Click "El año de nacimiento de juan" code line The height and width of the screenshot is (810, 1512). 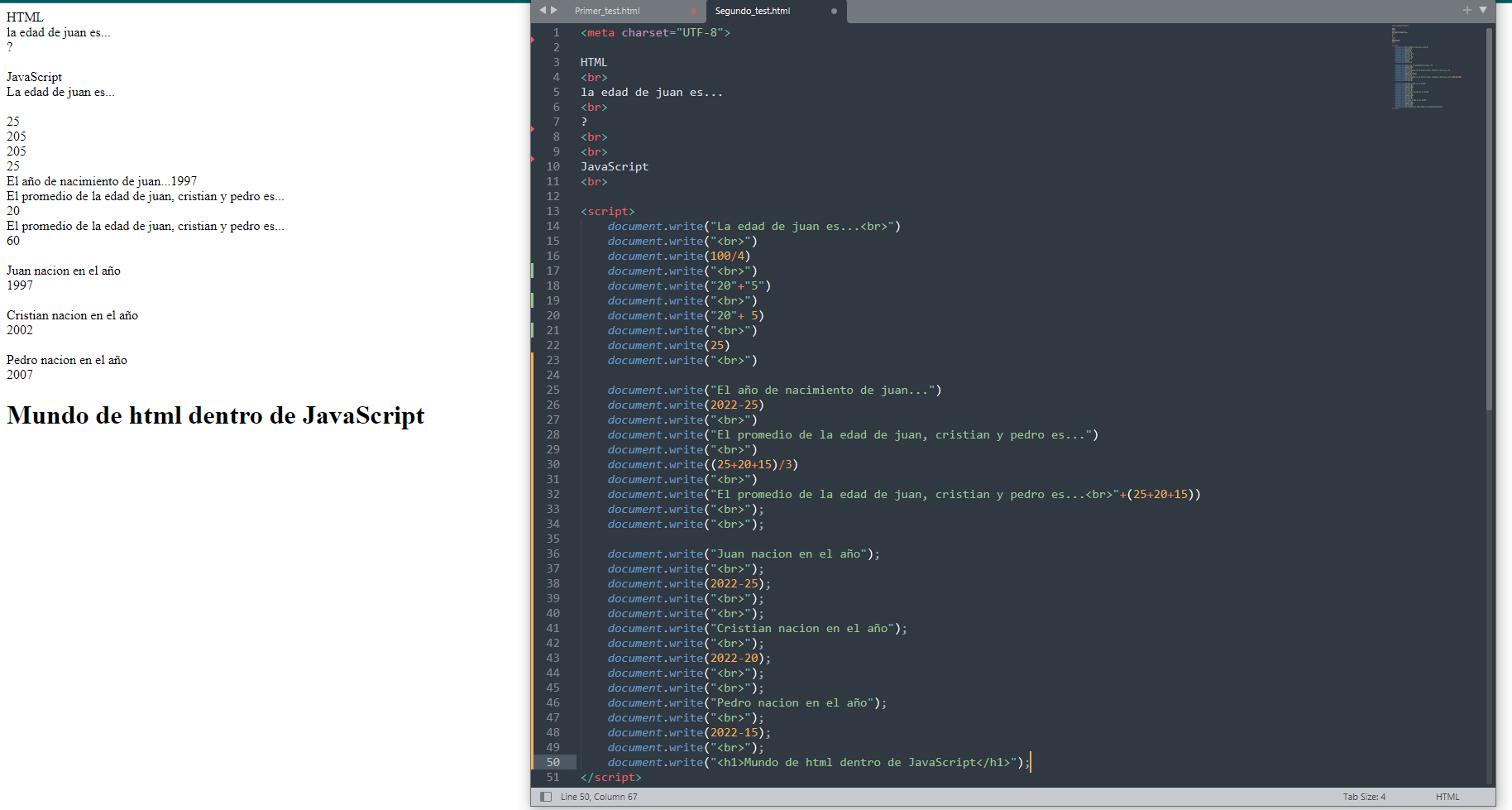774,390
